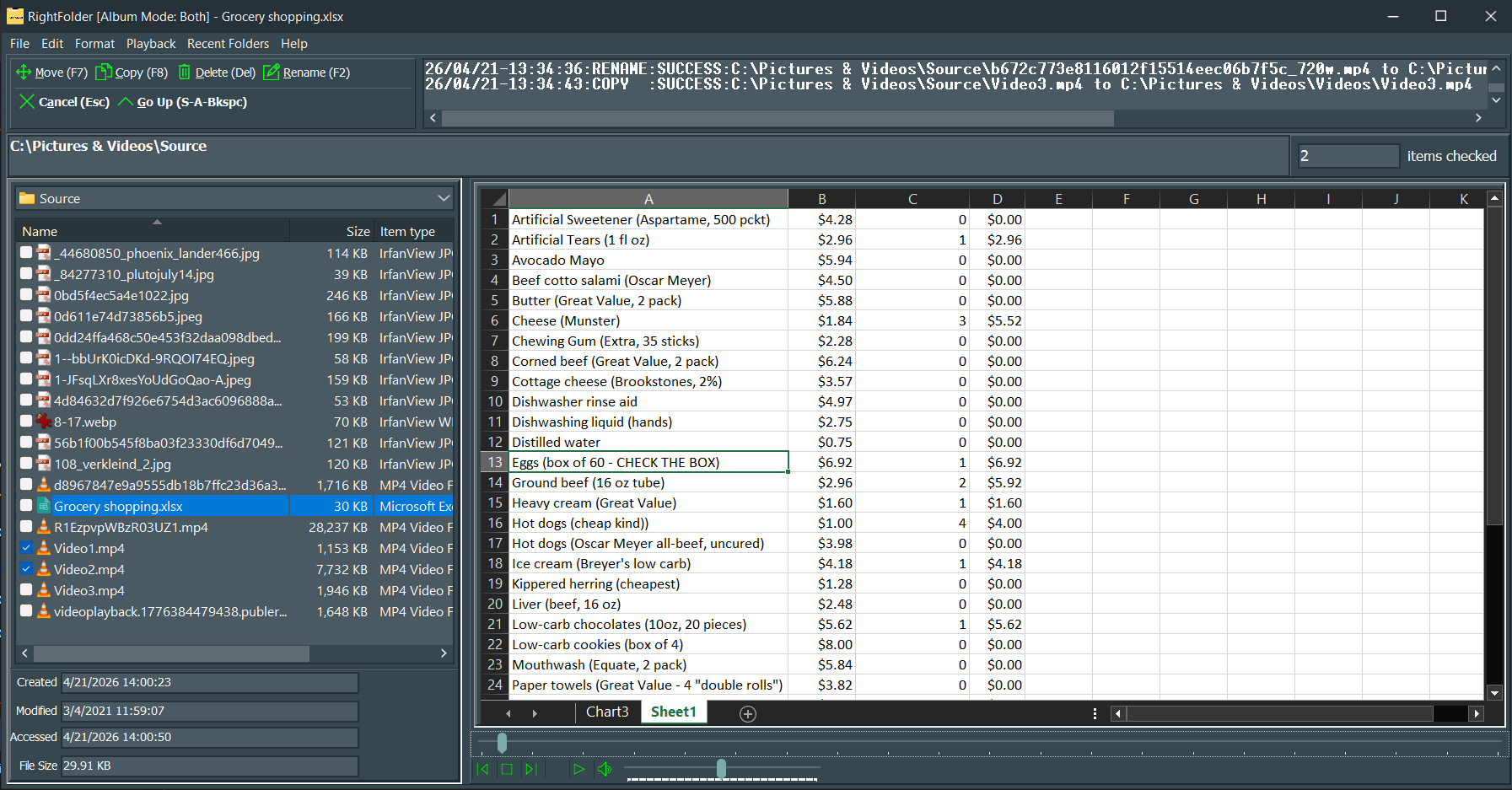Select the Move files tool
The width and height of the screenshot is (1512, 790).
click(x=24, y=73)
